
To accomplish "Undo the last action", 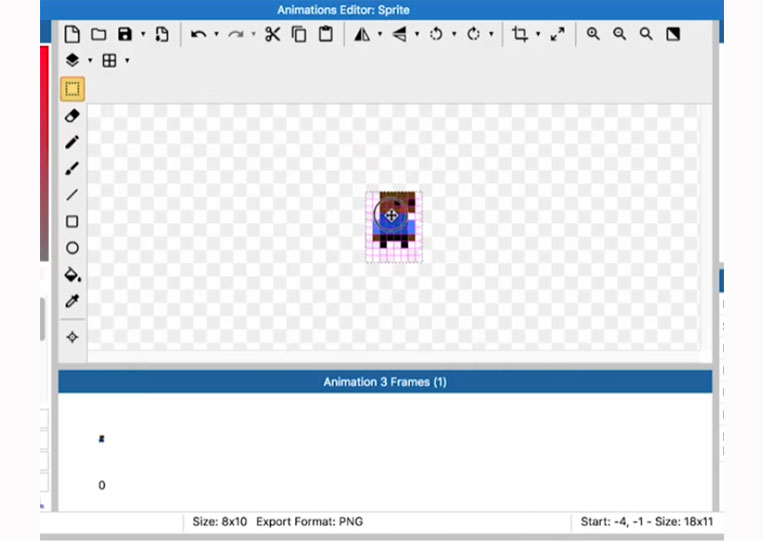I will point(199,34).
